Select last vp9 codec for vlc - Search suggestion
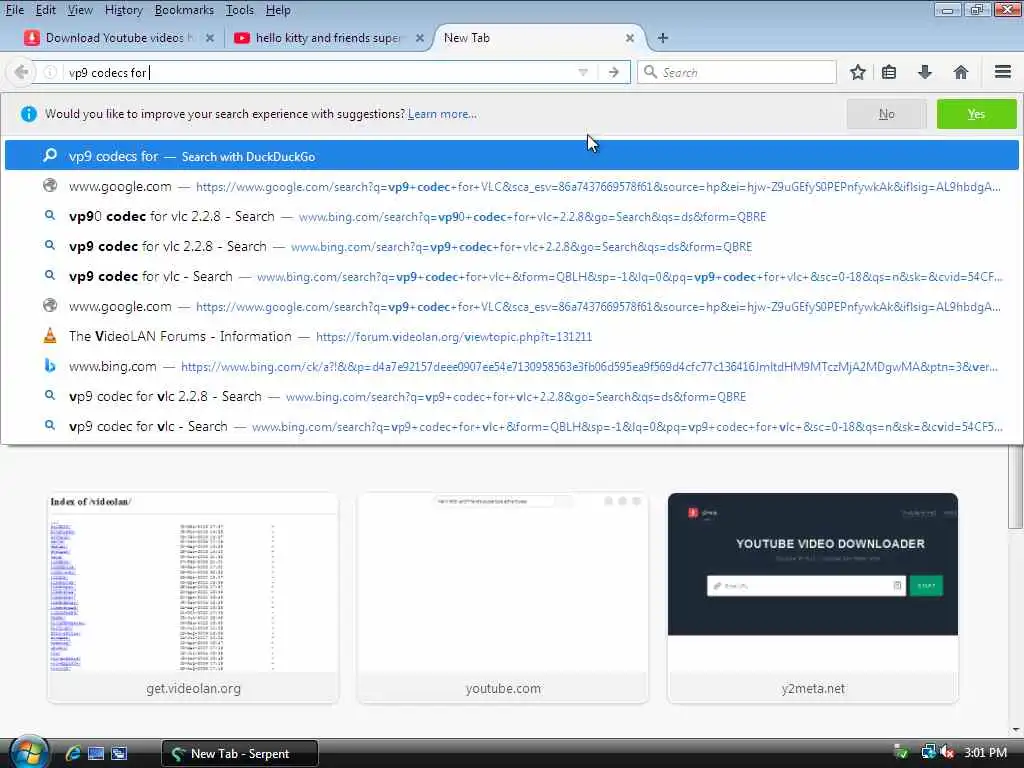This screenshot has height=768, width=1024. click(x=511, y=426)
